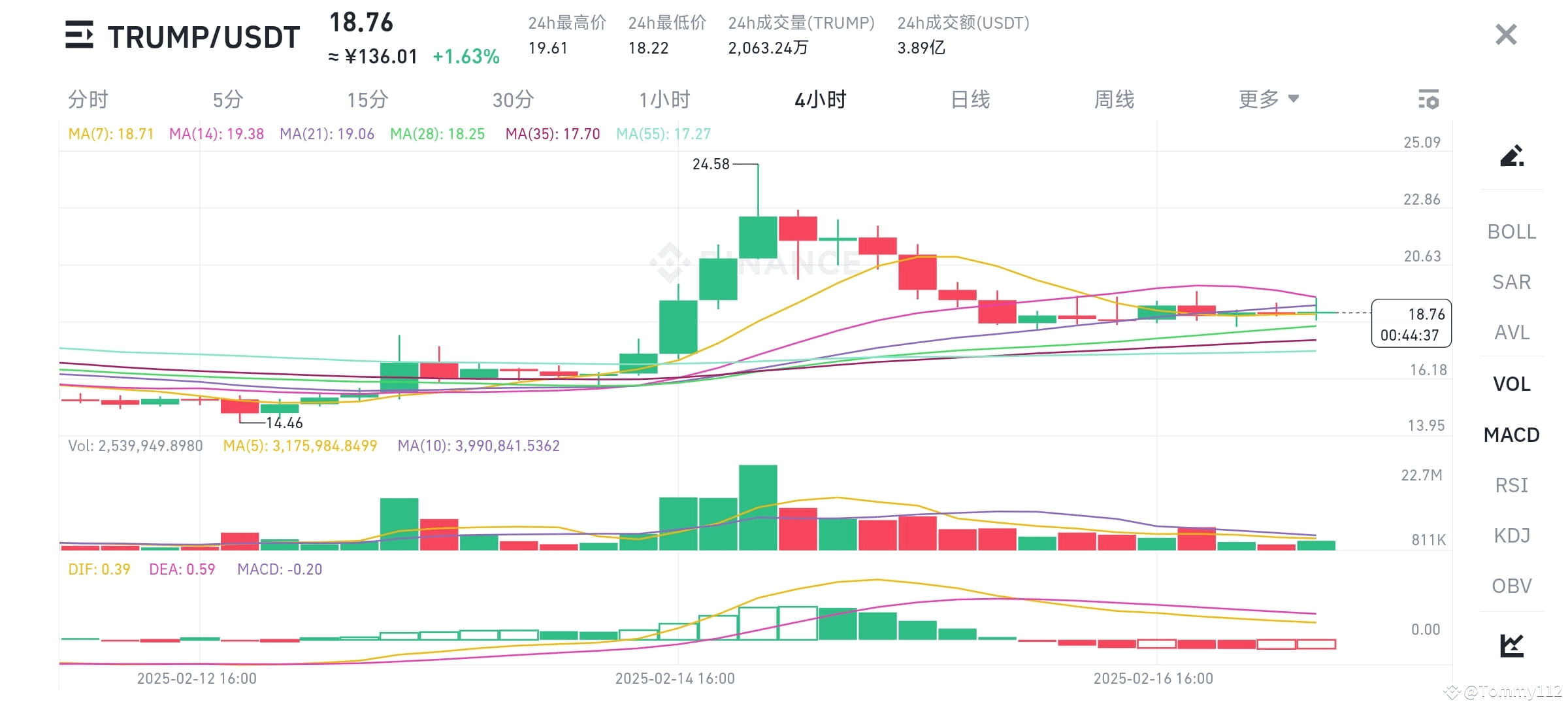The image size is (1568, 706).
Task: Enable the RSI indicator
Action: point(1510,485)
